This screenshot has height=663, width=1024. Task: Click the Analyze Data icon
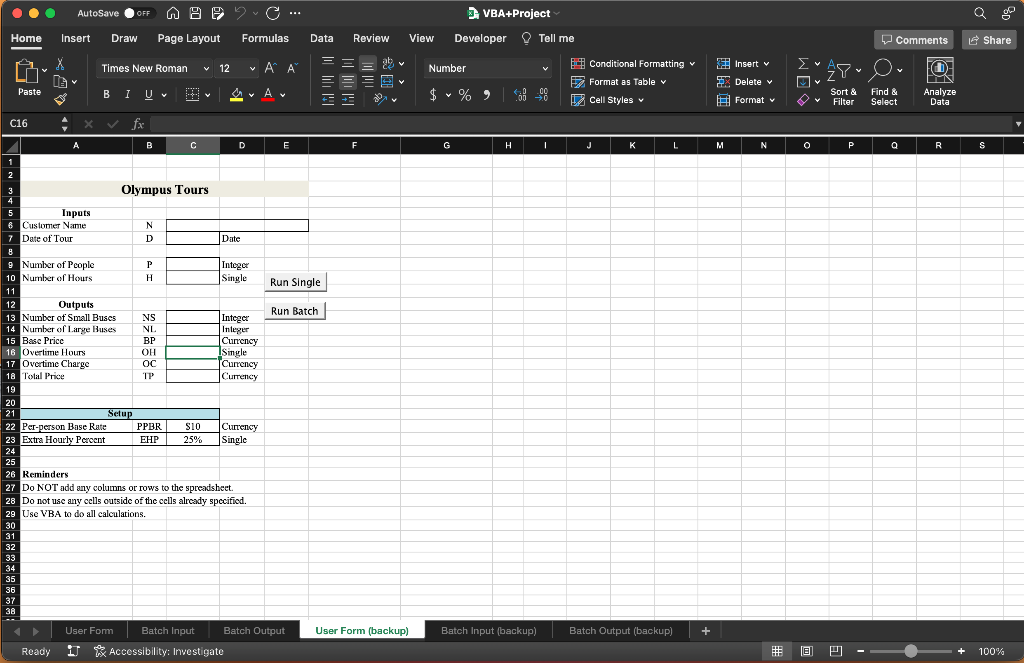click(x=939, y=71)
